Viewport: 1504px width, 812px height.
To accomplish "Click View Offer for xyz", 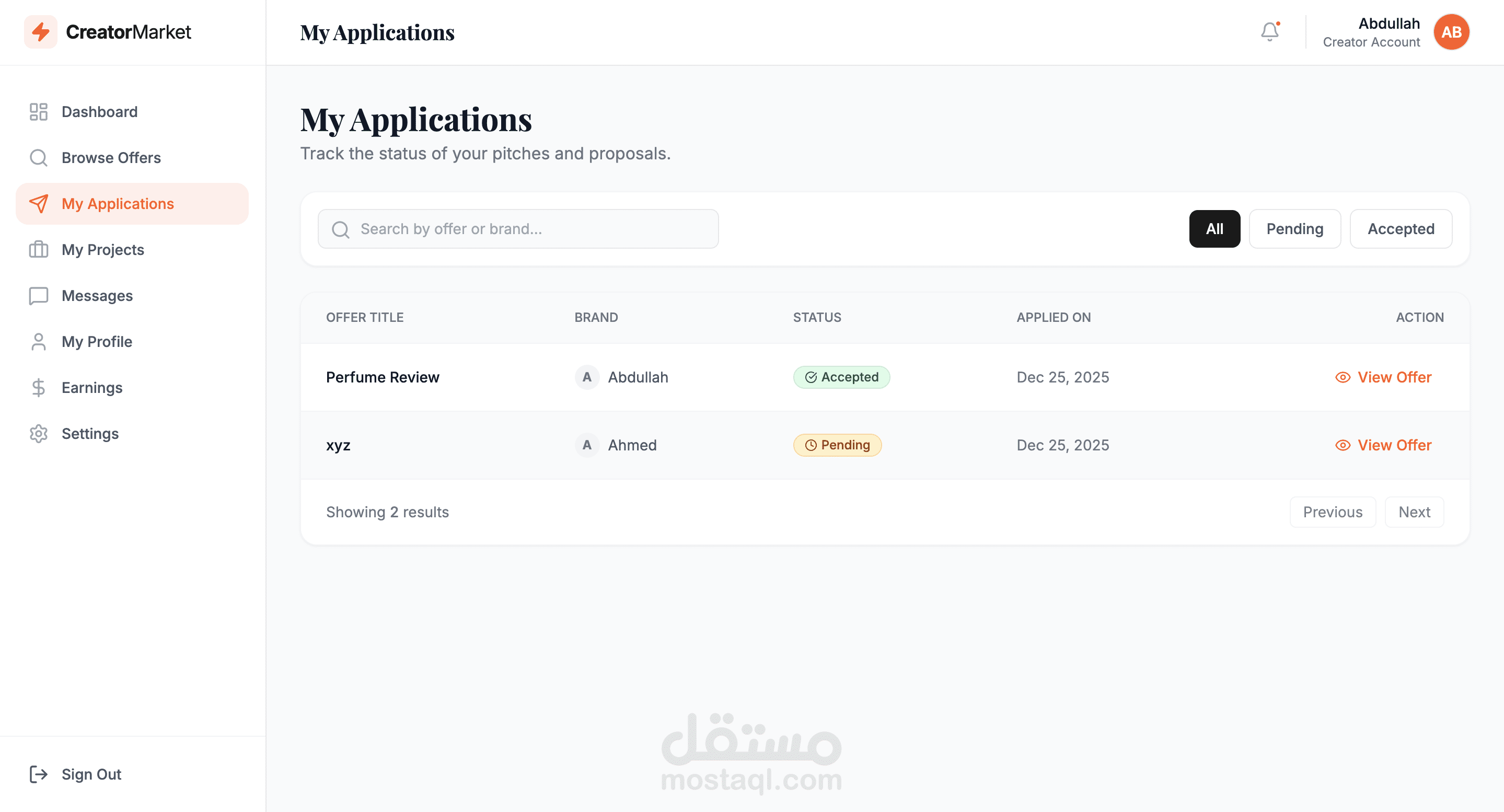I will pyautogui.click(x=1394, y=445).
